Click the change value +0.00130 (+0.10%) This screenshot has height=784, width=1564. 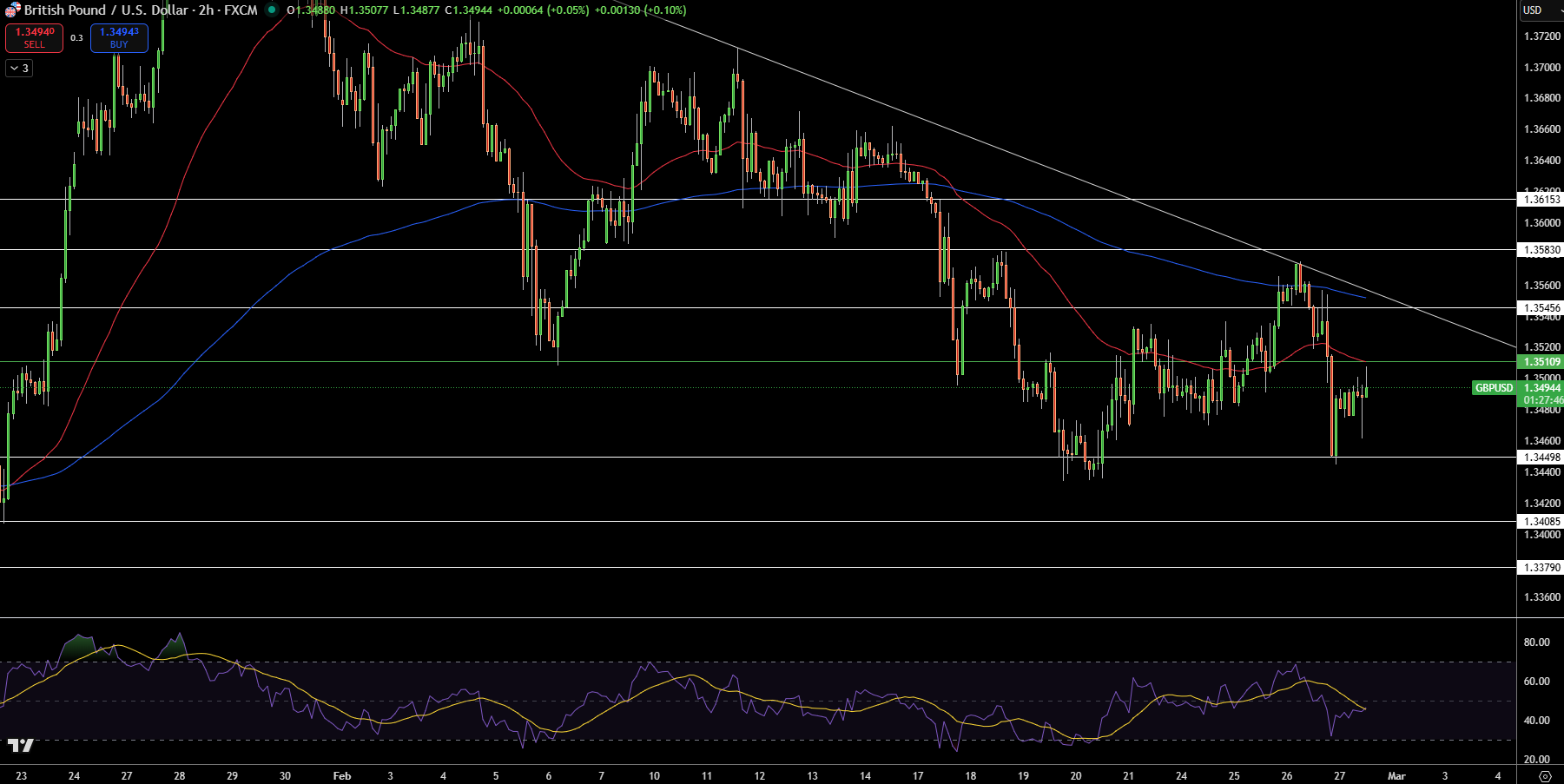tap(640, 10)
